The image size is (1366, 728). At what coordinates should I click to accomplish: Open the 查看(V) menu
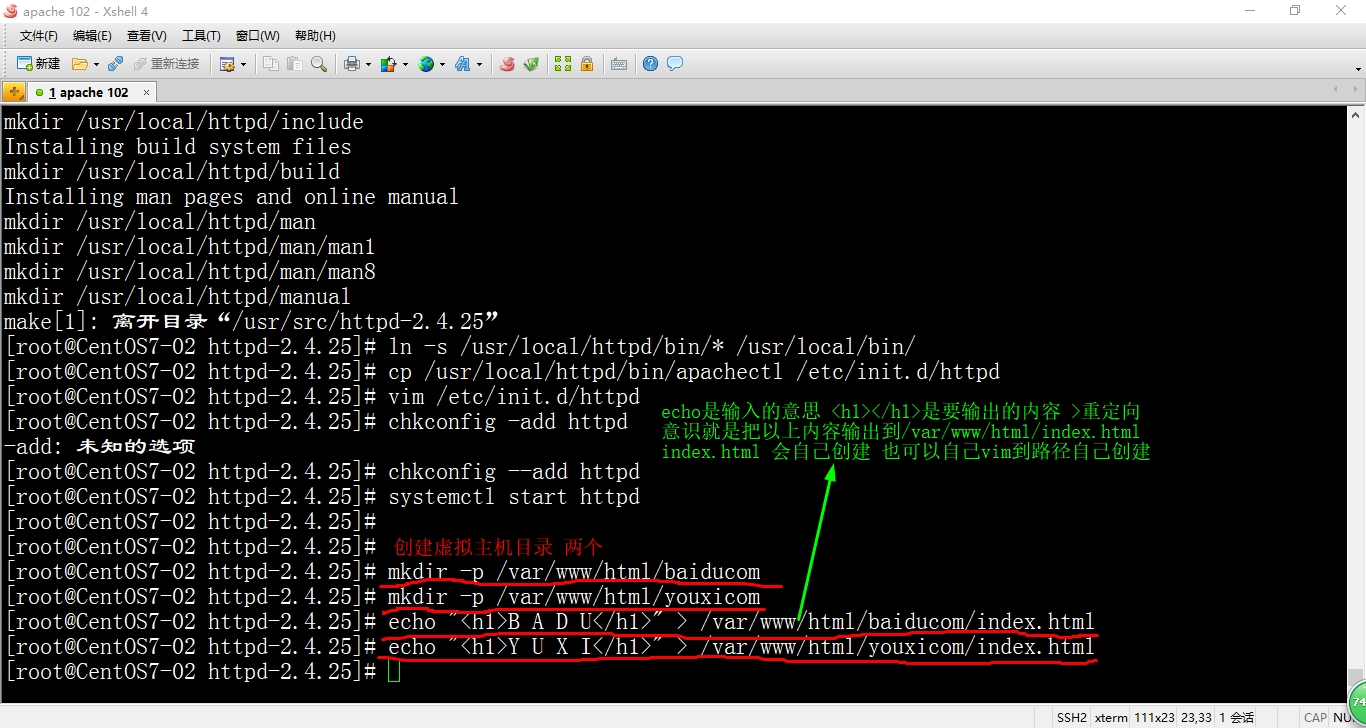click(x=147, y=36)
